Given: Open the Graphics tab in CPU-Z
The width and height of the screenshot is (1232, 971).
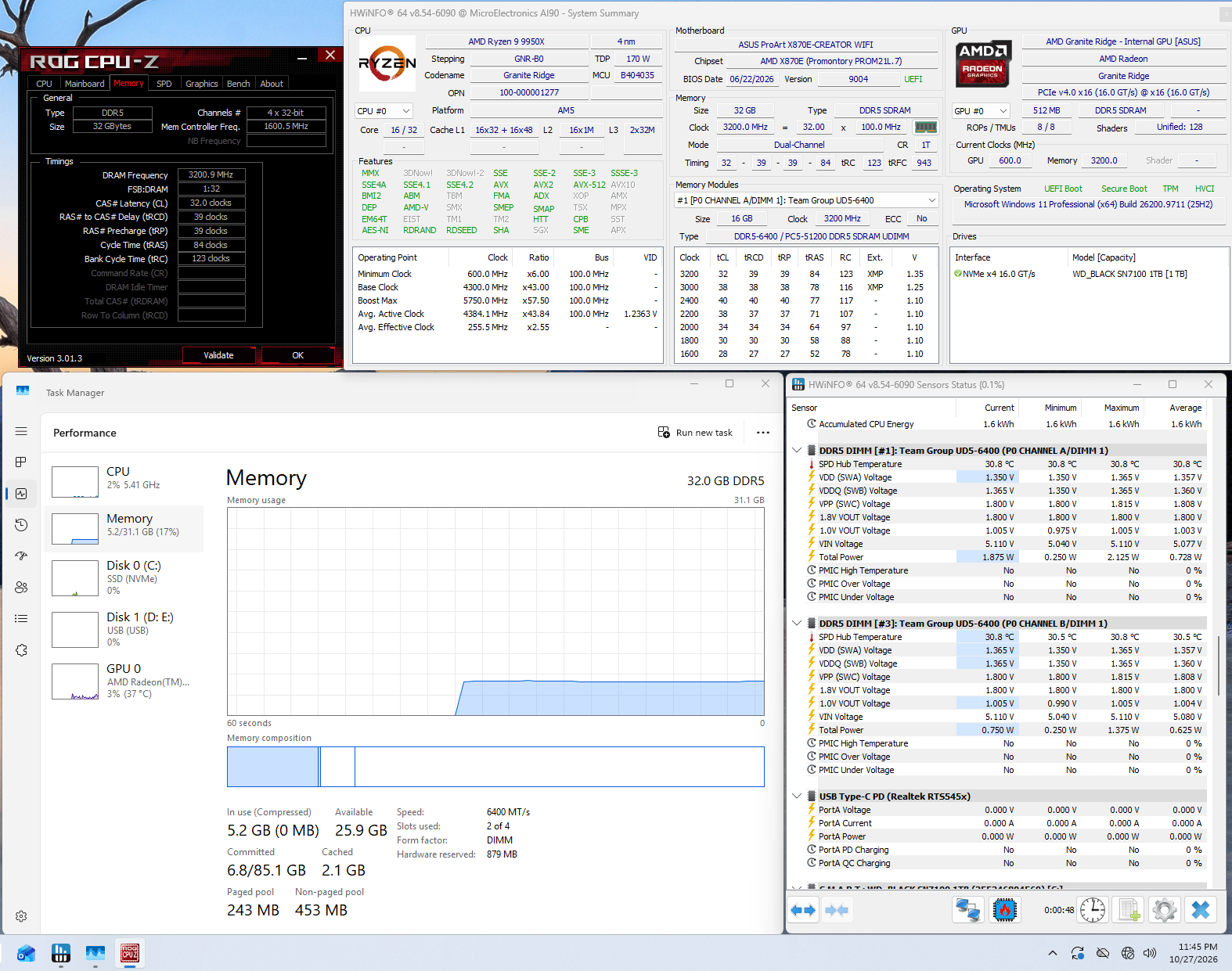Looking at the screenshot, I should [x=202, y=84].
